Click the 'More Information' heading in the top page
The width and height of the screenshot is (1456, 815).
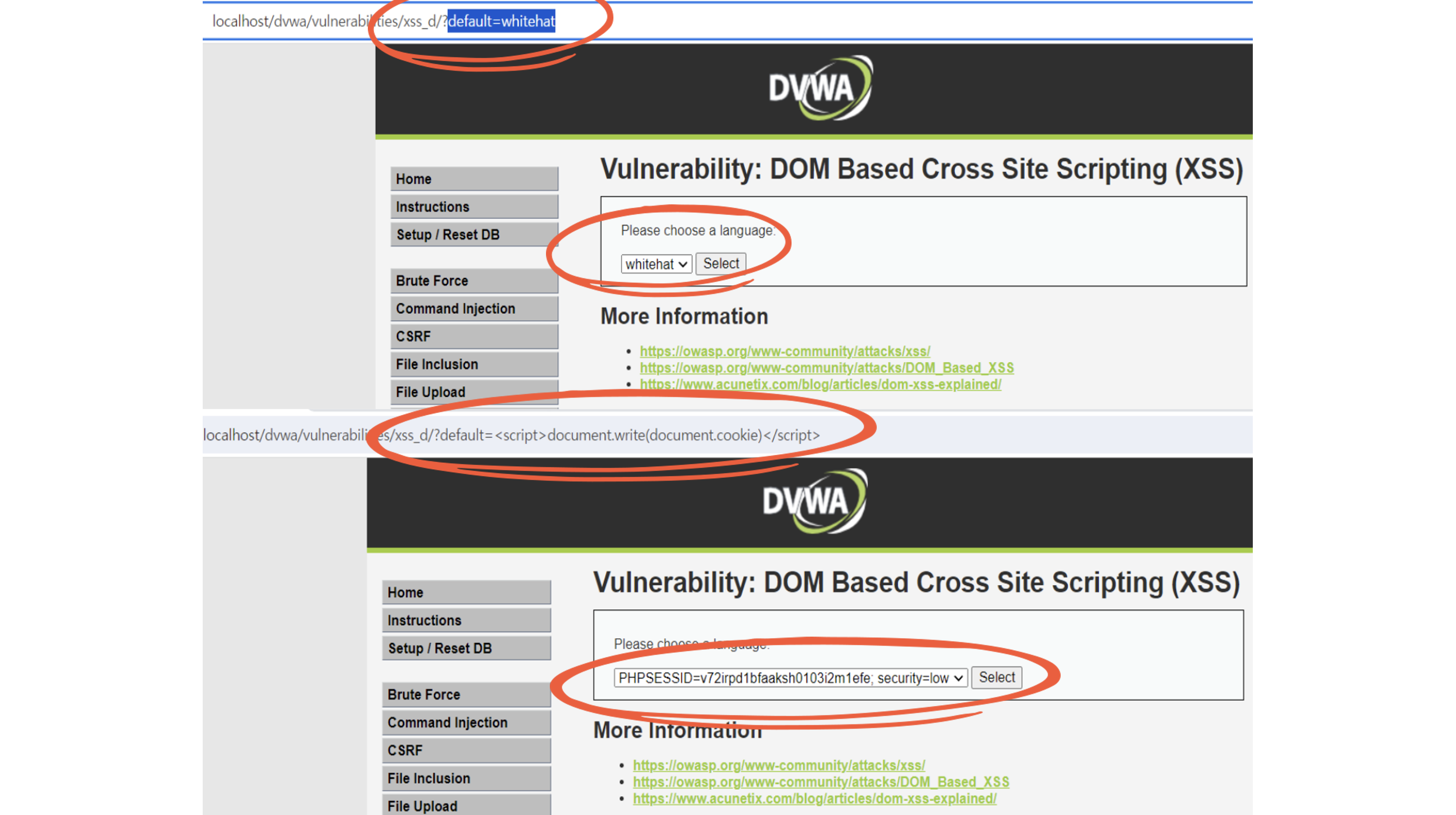click(x=685, y=316)
